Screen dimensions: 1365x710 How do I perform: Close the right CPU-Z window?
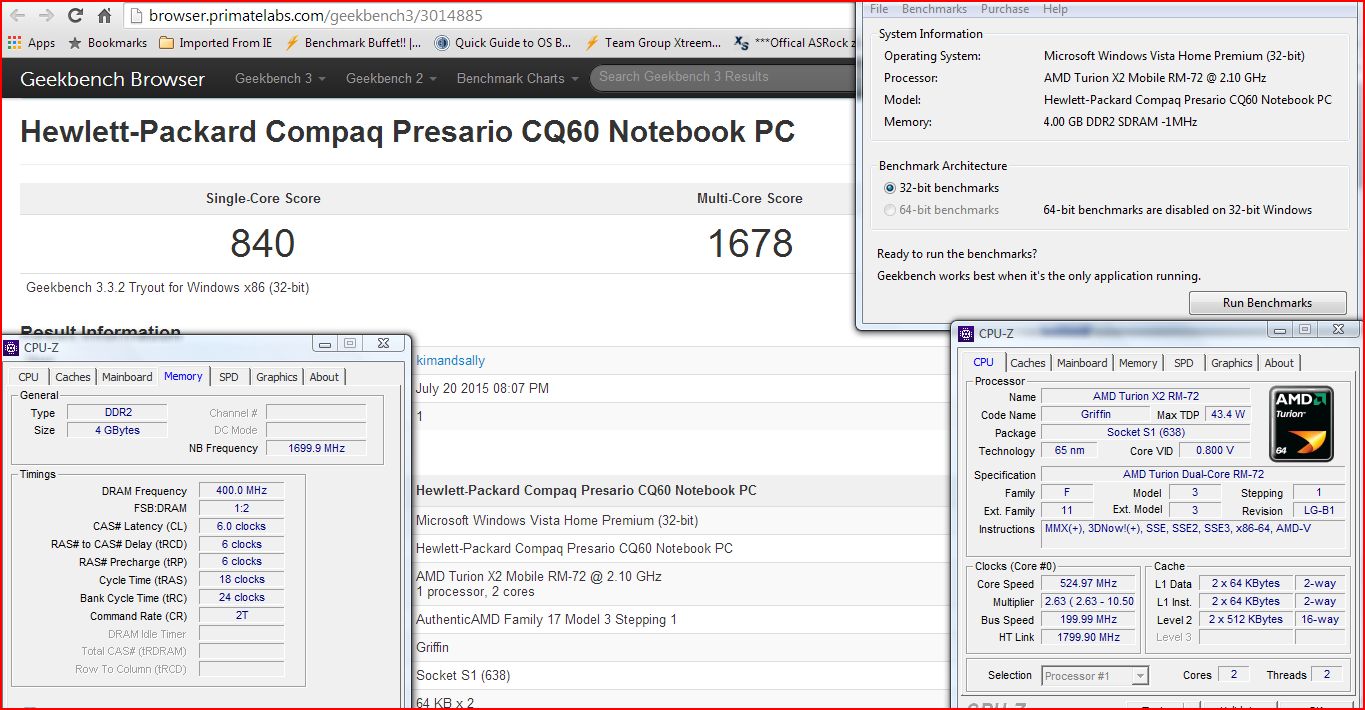(1338, 329)
